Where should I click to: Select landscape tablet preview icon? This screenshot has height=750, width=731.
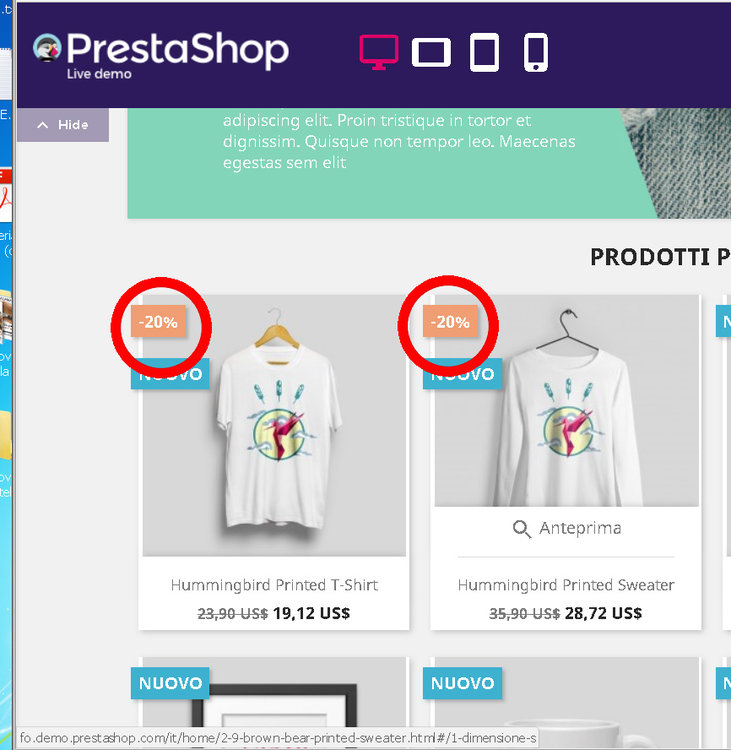(x=431, y=52)
